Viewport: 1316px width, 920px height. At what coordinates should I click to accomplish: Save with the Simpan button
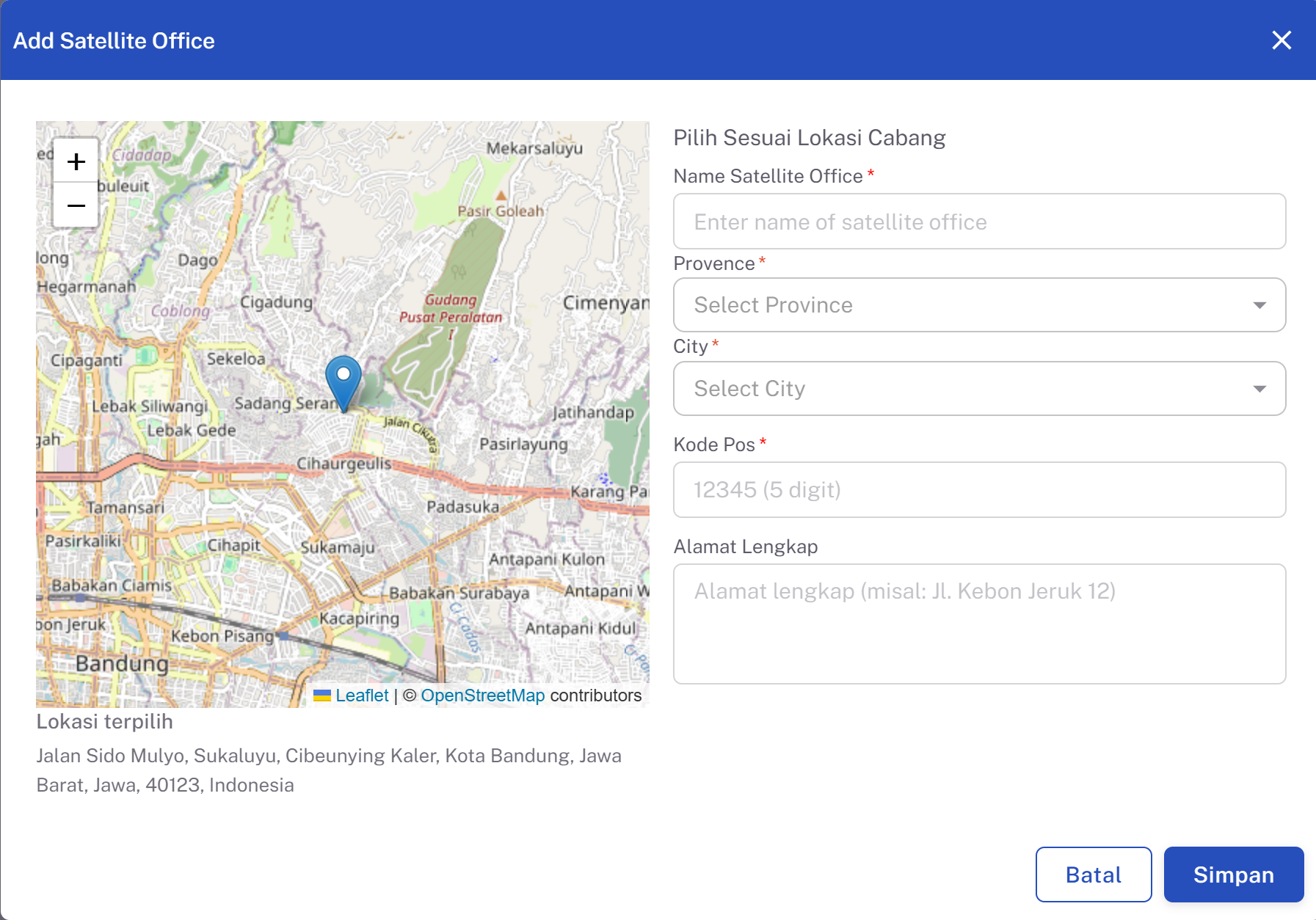(1234, 875)
